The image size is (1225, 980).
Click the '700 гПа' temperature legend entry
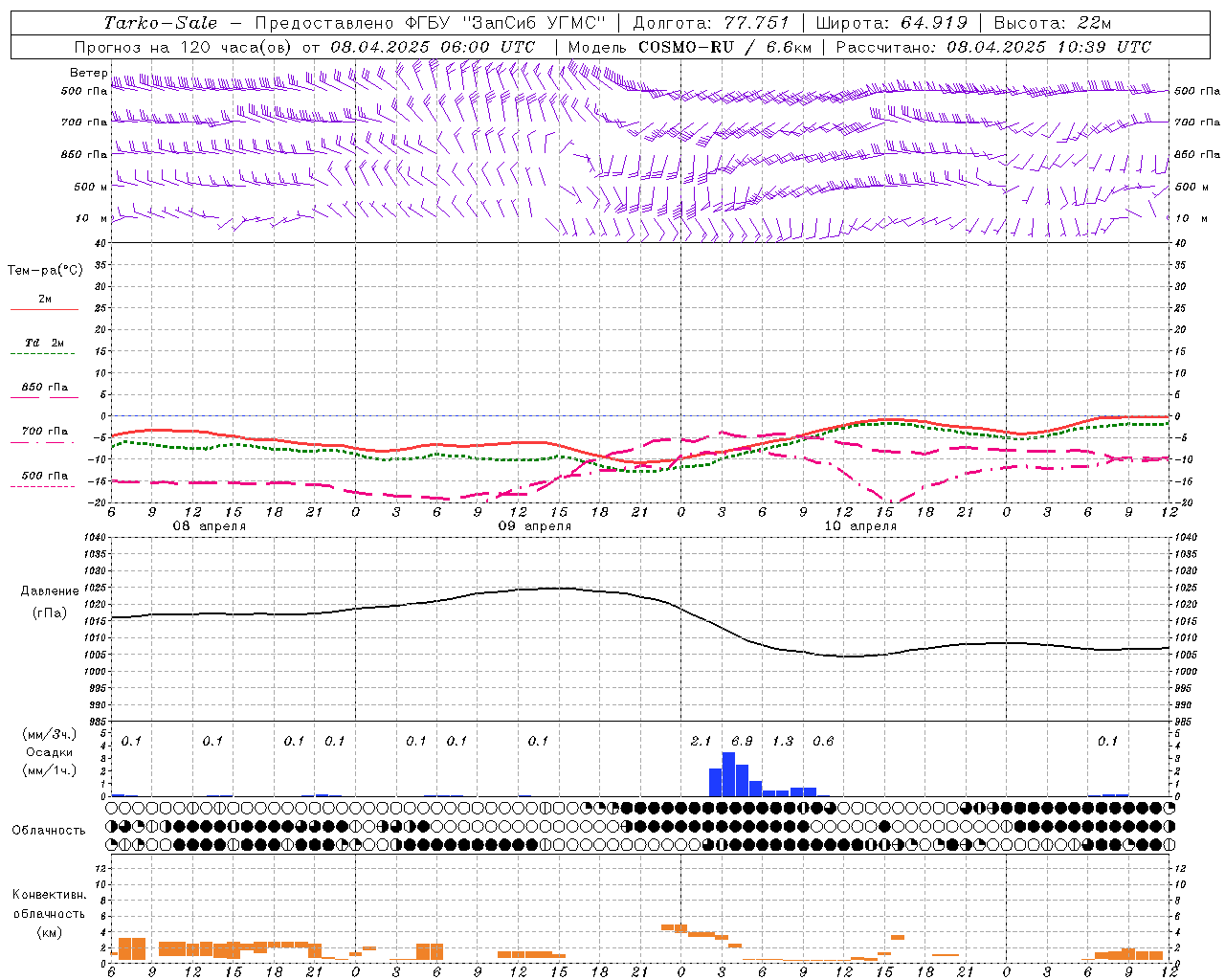click(x=45, y=432)
